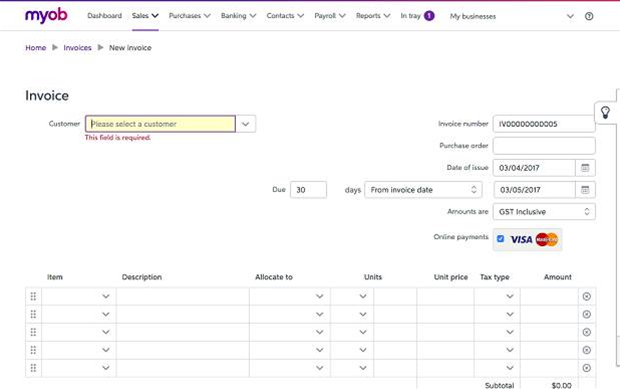Image resolution: width=620 pixels, height=389 pixels.
Task: Grab the fifth row drag handle
Action: 33,368
